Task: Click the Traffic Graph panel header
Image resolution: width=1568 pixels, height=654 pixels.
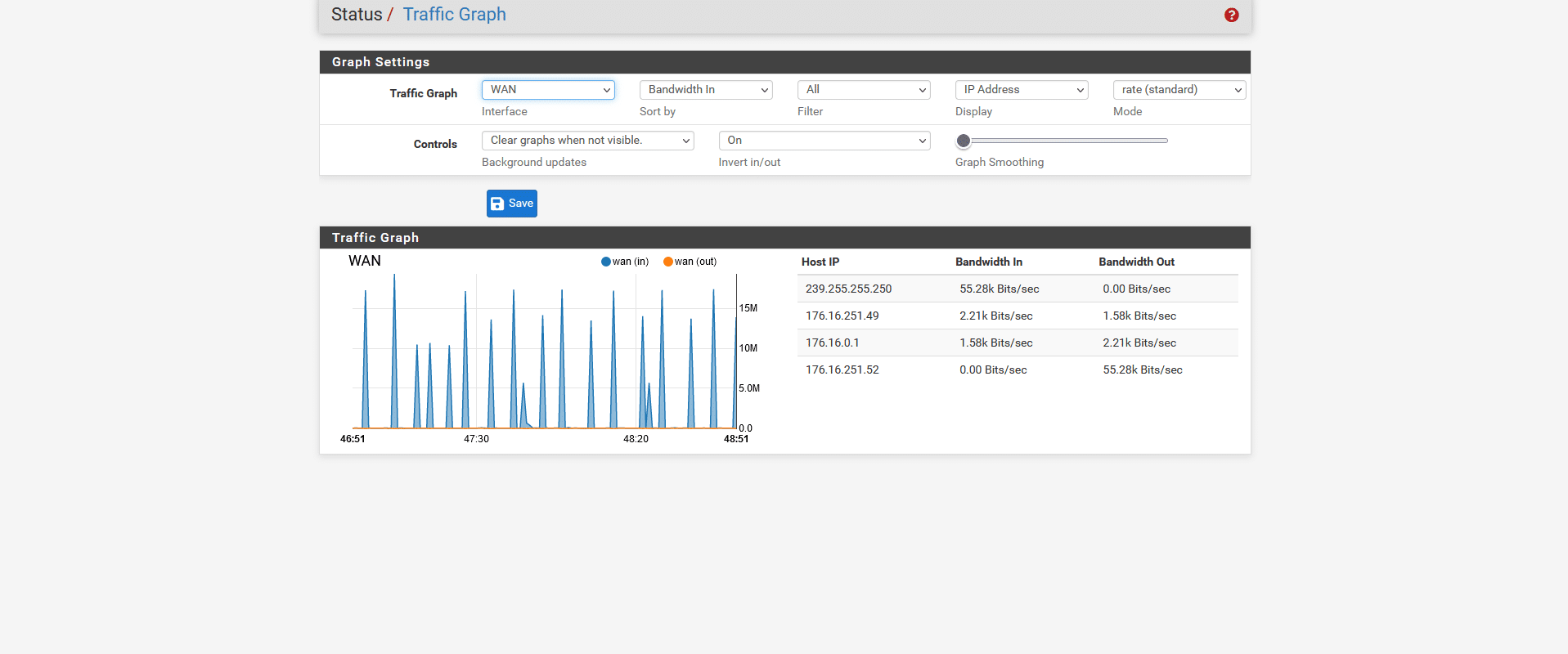Action: point(785,238)
